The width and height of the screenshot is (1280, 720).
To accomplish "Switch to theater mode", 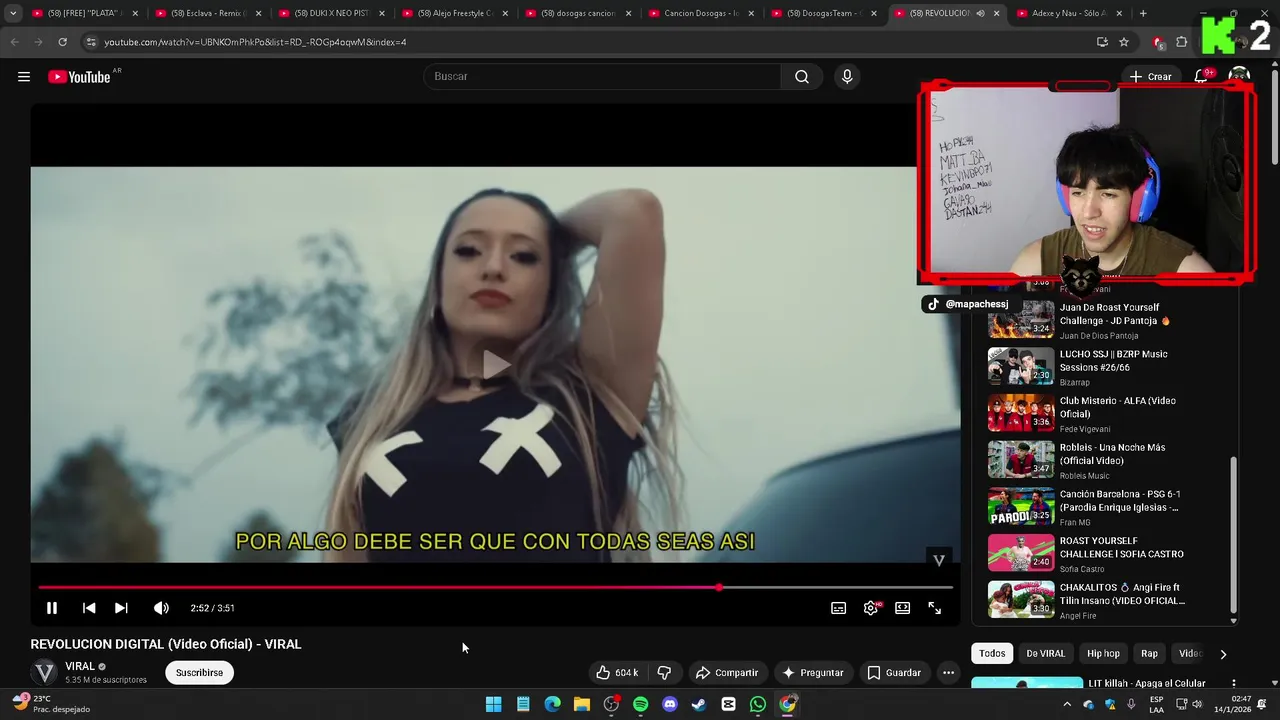I will (x=903, y=608).
